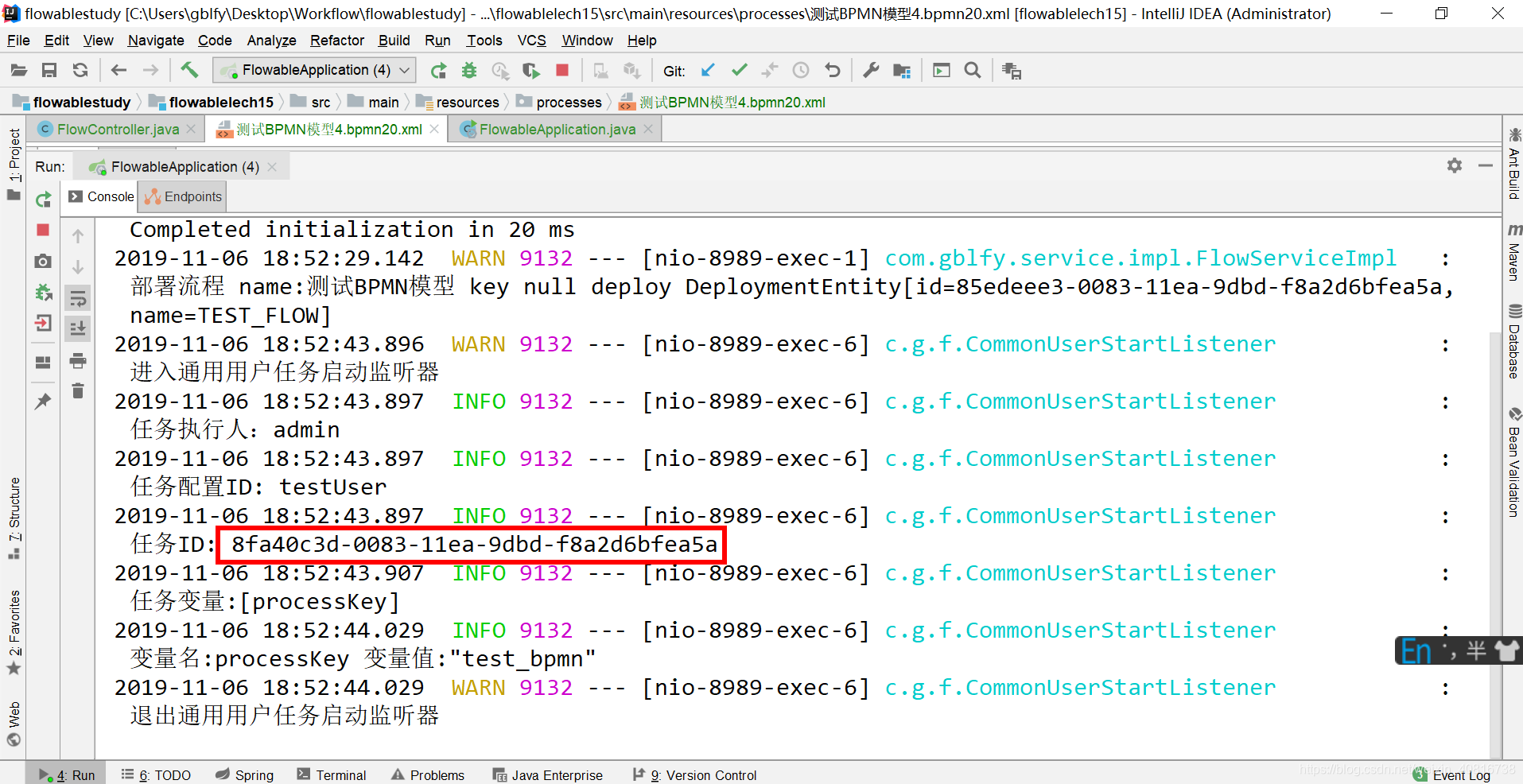Open the Database side panel

click(x=1514, y=343)
